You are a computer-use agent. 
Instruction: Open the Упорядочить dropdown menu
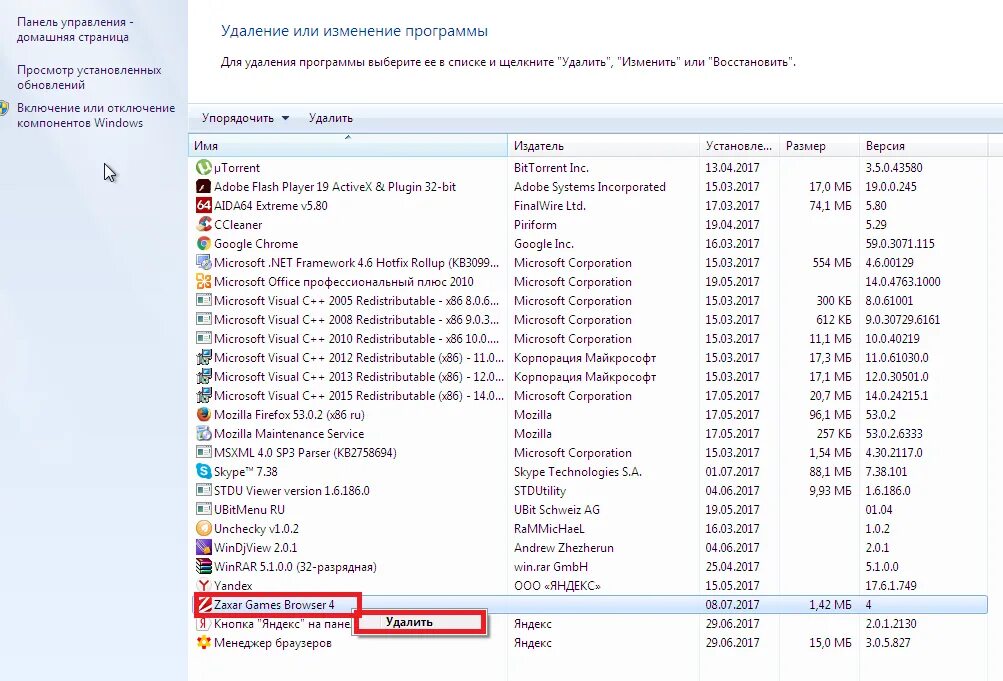tap(245, 118)
